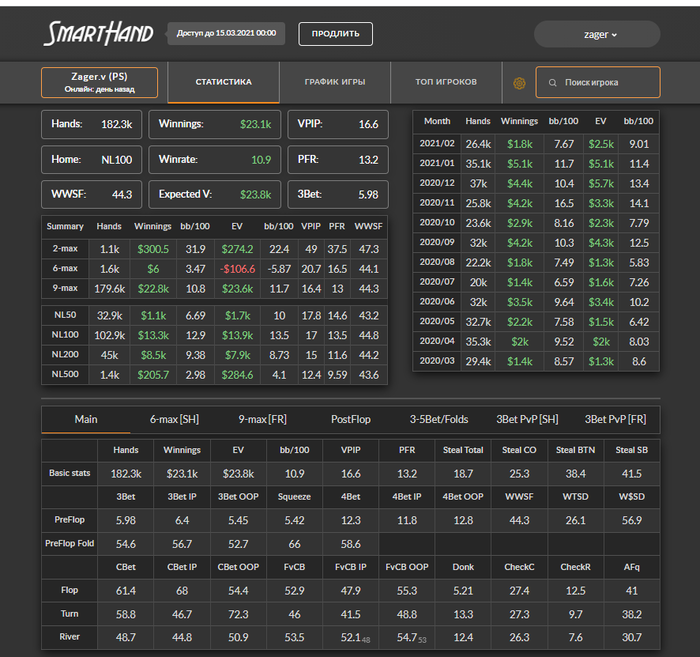Select the 2020/09 month row
700x657 pixels.
(536, 243)
